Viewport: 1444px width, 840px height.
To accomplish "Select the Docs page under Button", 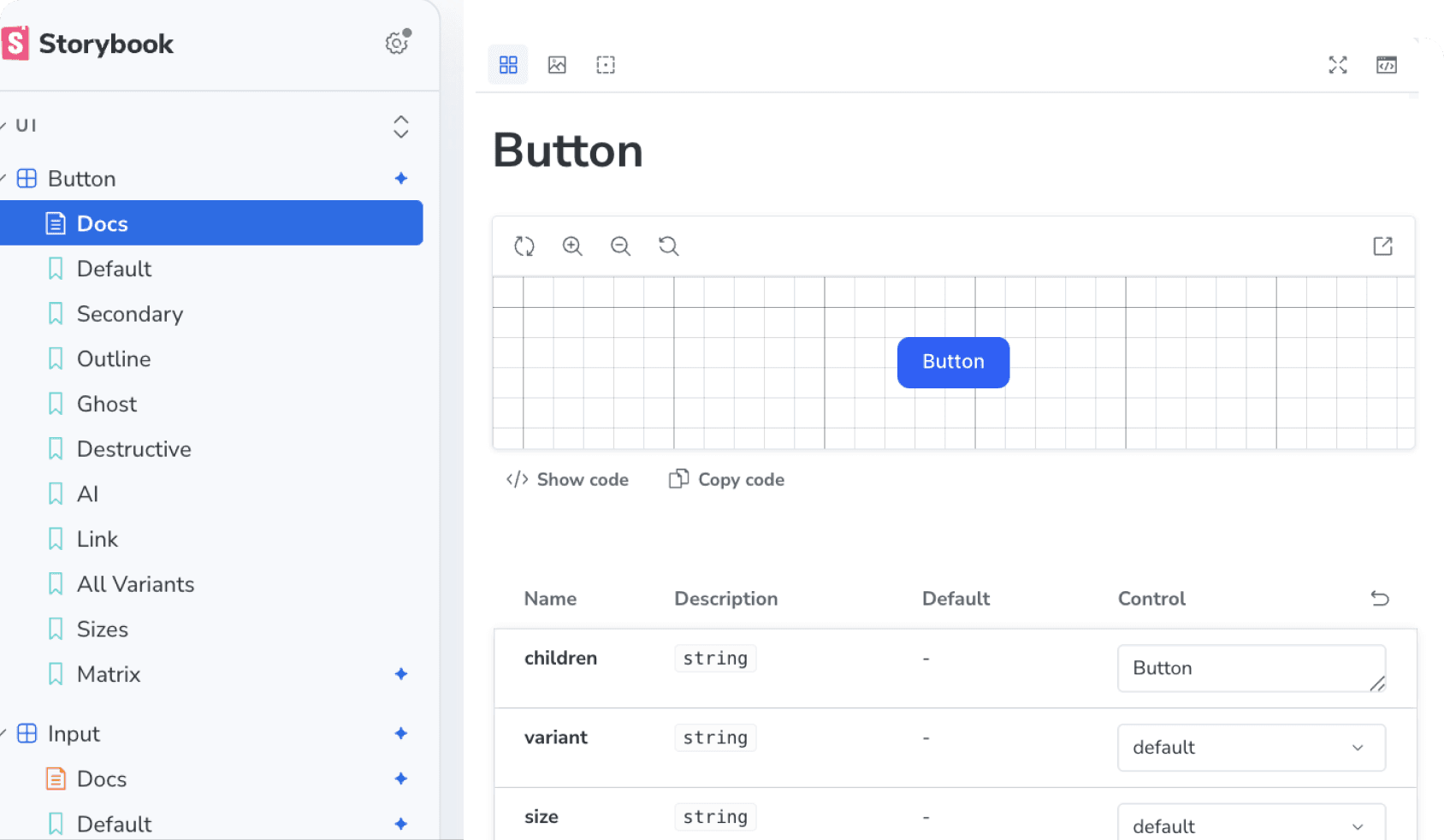I will pyautogui.click(x=211, y=223).
